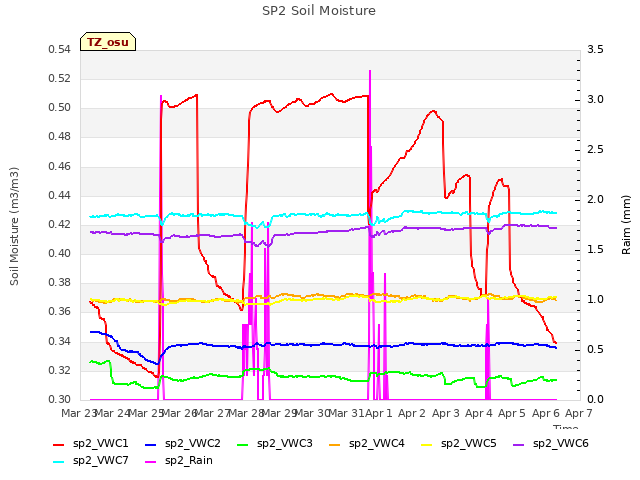Click the cyan sp2_VWC7 legend color marker
The height and width of the screenshot is (480, 640).
[59, 462]
